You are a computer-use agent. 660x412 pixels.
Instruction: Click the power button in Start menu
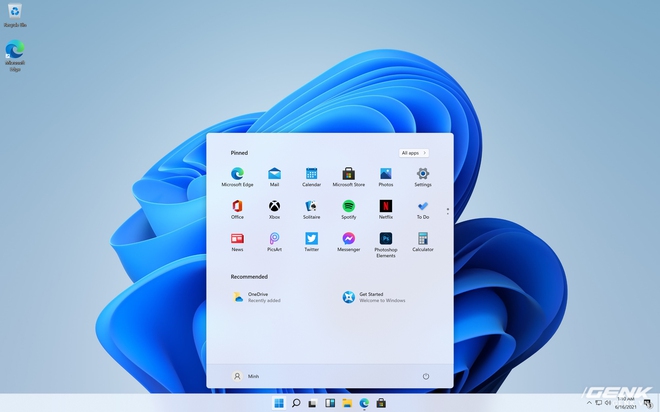pyautogui.click(x=426, y=376)
